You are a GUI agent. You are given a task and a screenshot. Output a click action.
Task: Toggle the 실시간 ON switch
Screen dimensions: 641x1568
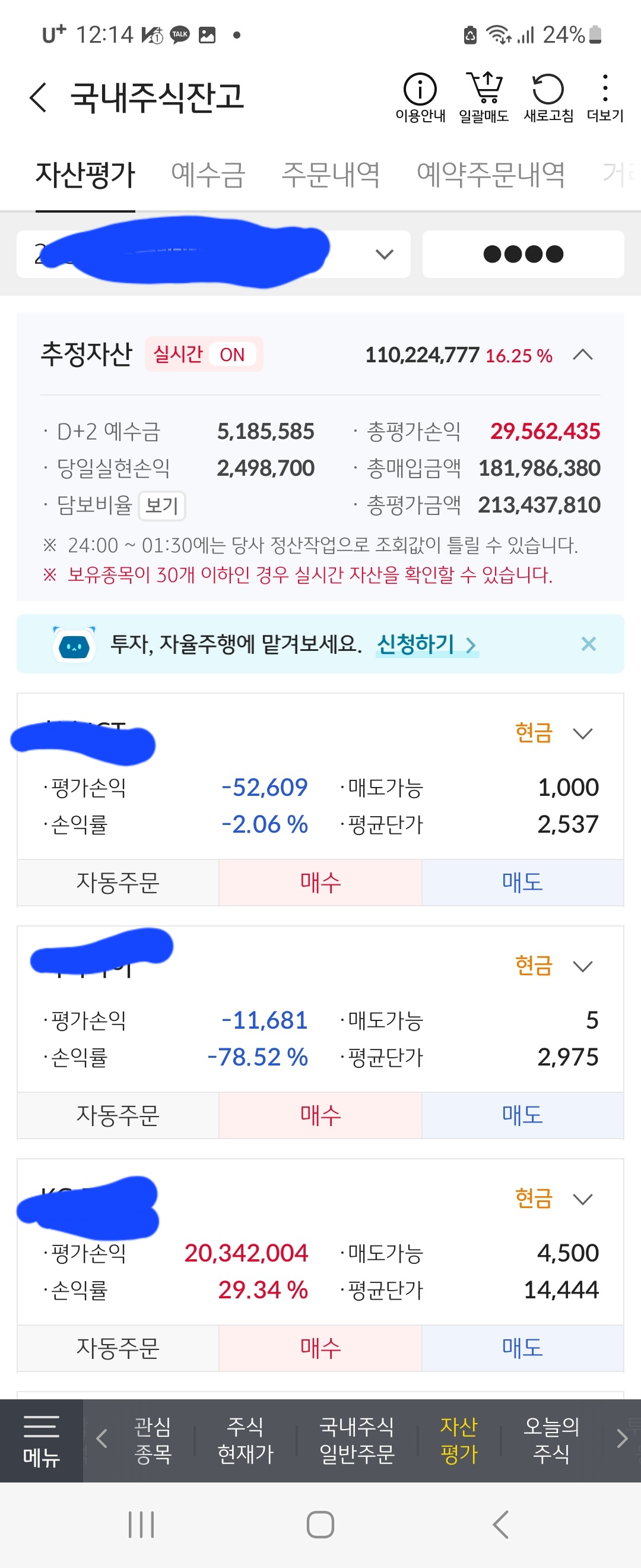(x=204, y=354)
